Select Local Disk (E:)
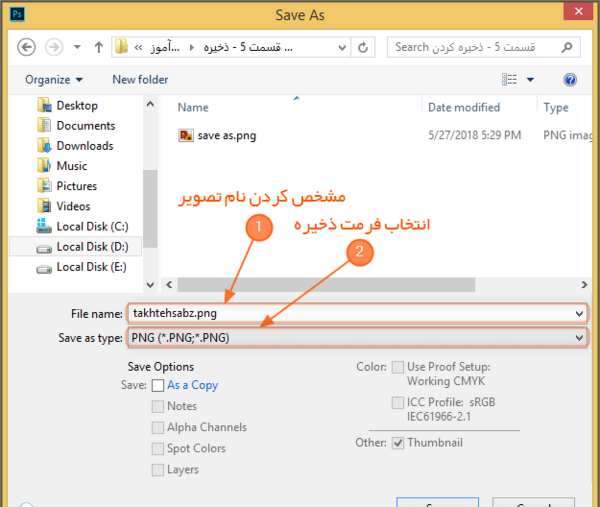Image resolution: width=600 pixels, height=507 pixels. coord(91,267)
